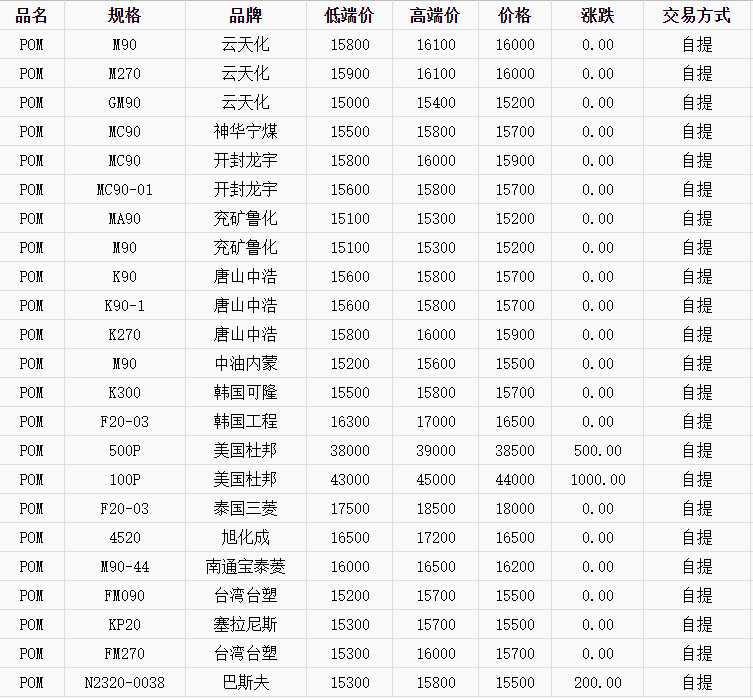753x699 pixels.
Task: Click the 中油内蒙 brand cell
Action: click(245, 363)
